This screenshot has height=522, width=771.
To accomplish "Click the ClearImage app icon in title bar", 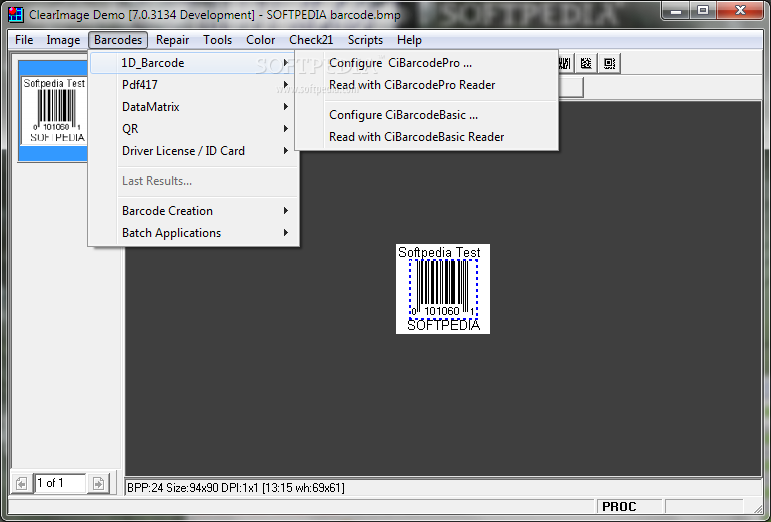I will click(16, 14).
